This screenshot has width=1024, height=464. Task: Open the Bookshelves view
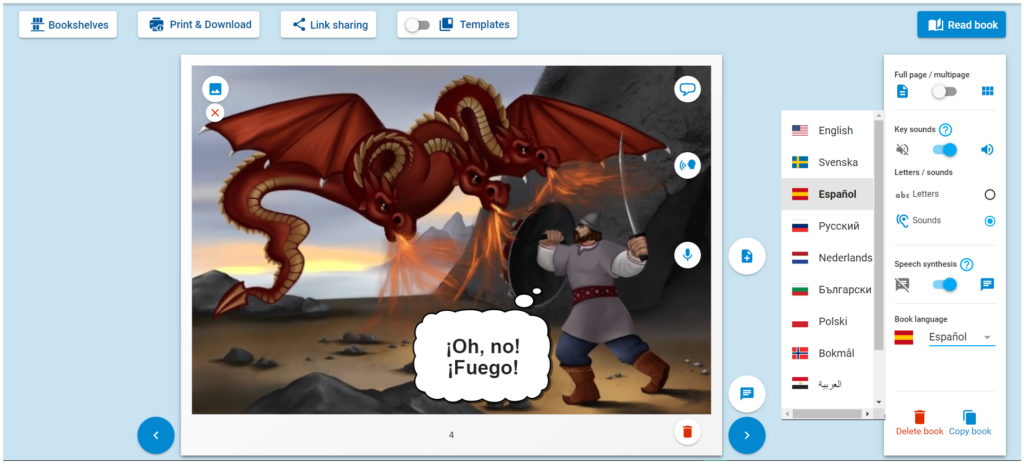point(68,25)
